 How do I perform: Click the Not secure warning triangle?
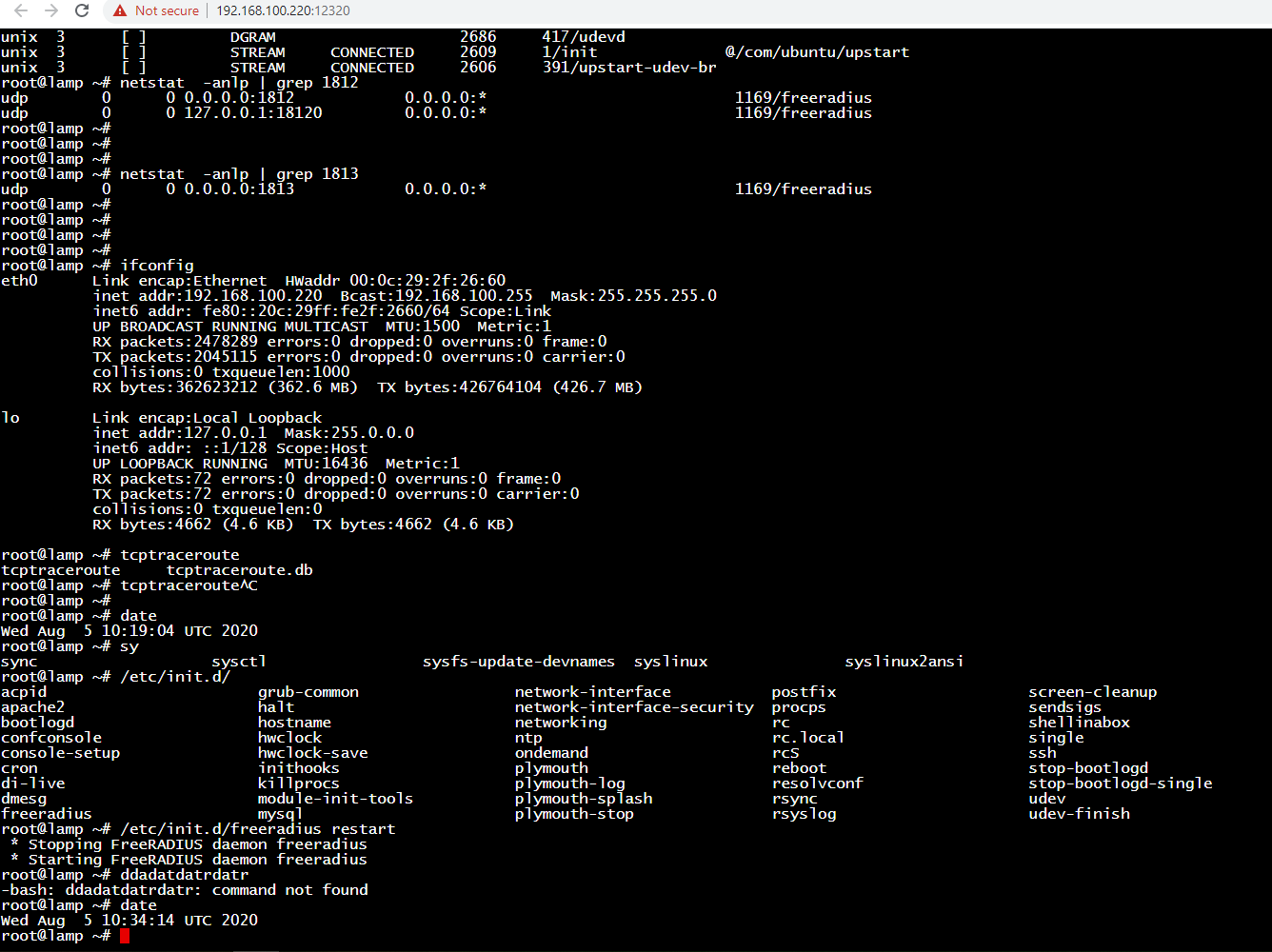coord(120,10)
